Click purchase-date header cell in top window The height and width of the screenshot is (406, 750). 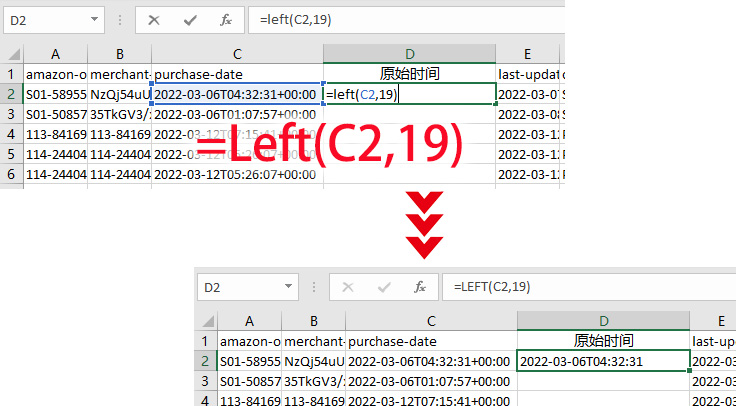pos(237,74)
